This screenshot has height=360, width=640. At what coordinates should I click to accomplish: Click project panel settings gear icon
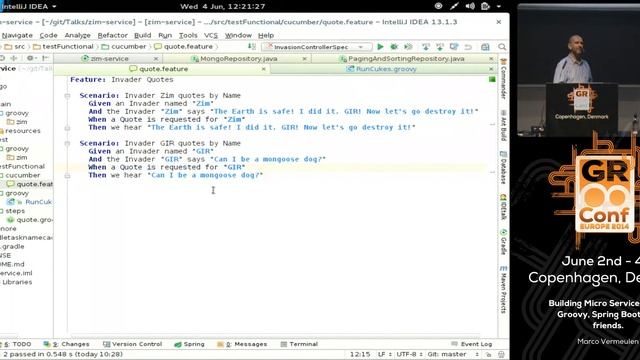point(30,58)
